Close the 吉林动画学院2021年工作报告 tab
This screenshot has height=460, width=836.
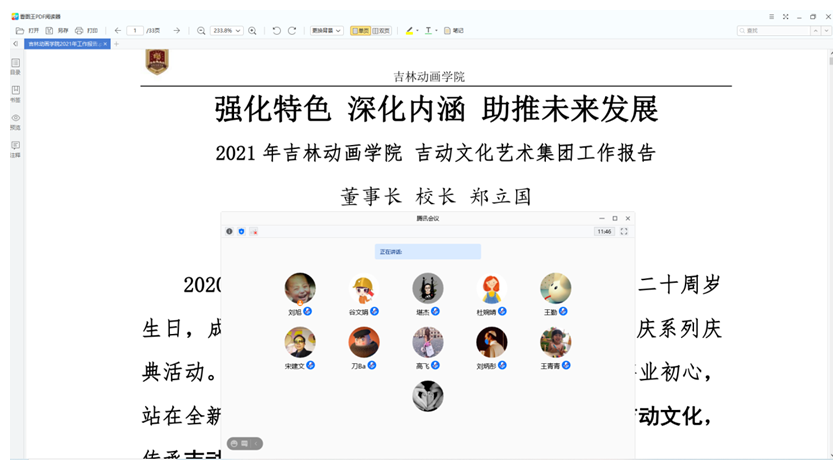106,44
